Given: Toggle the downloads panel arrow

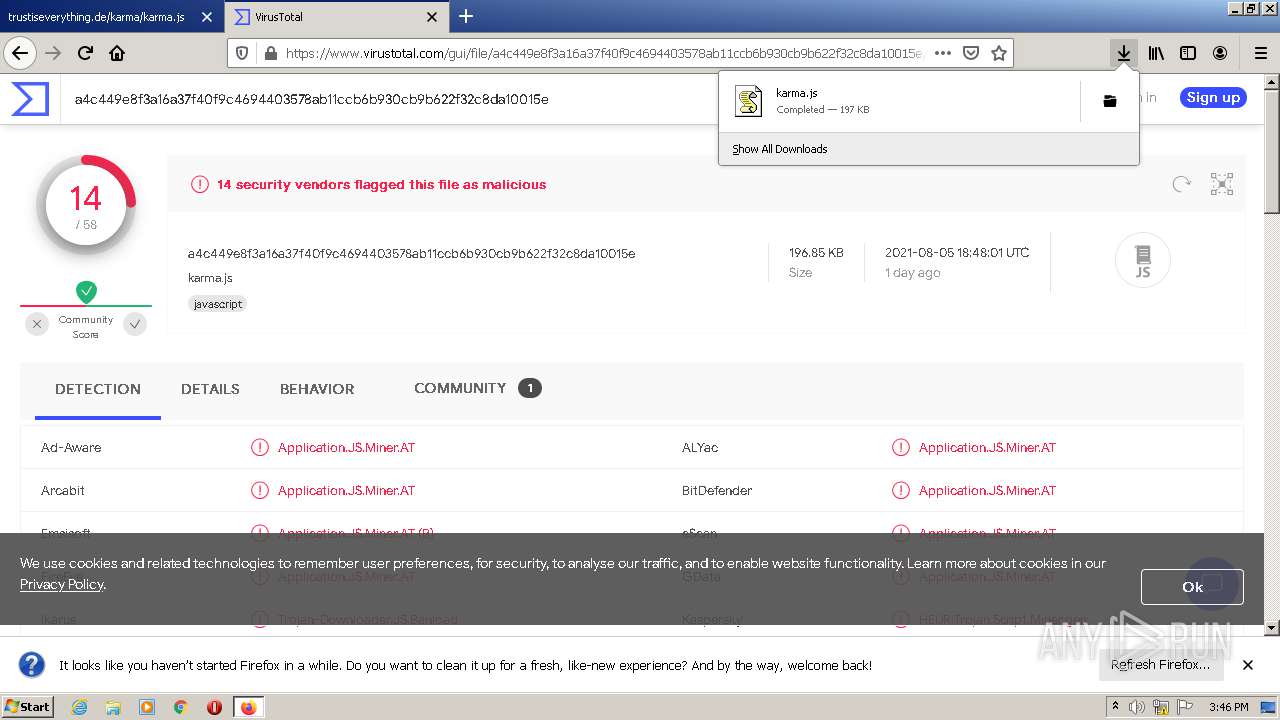Looking at the screenshot, I should click(x=1124, y=53).
